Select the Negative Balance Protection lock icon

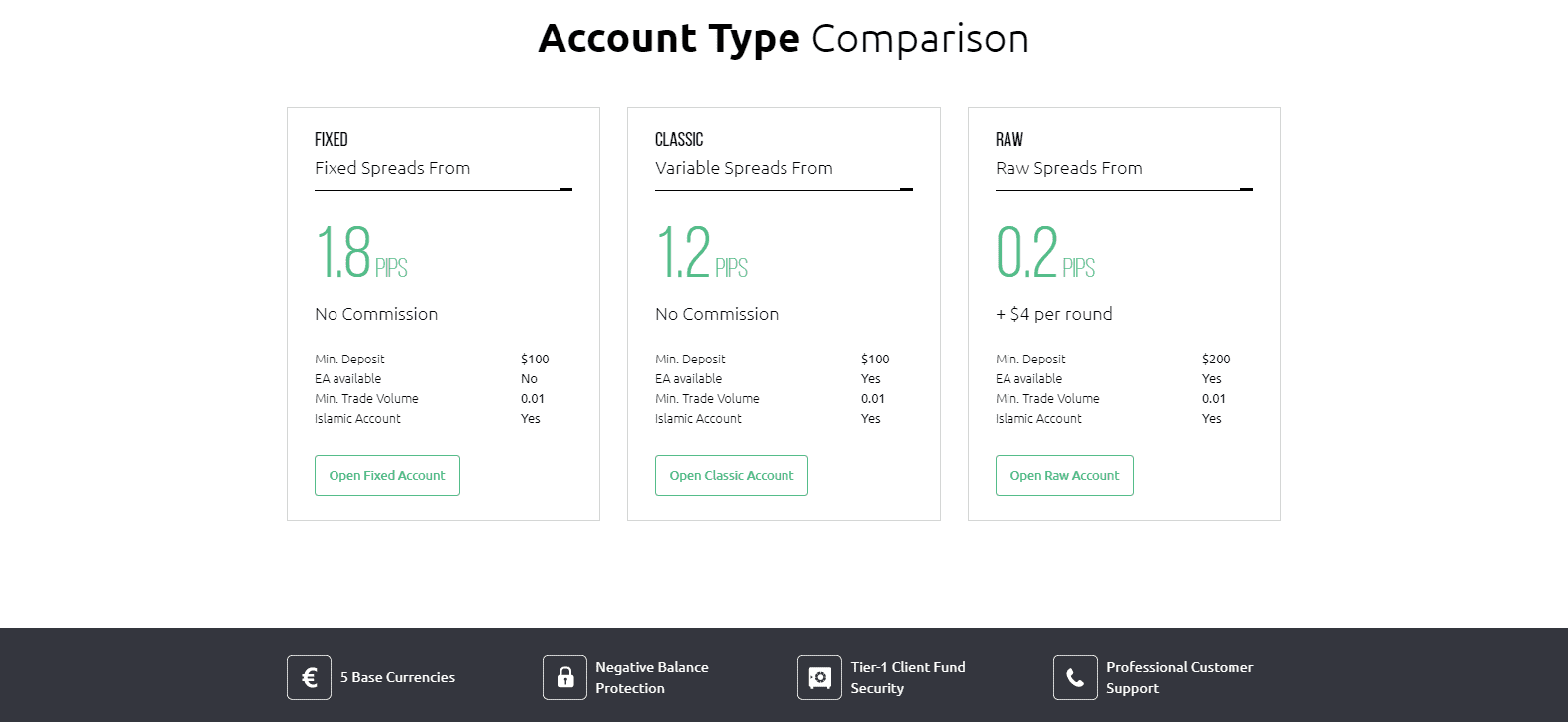[564, 677]
